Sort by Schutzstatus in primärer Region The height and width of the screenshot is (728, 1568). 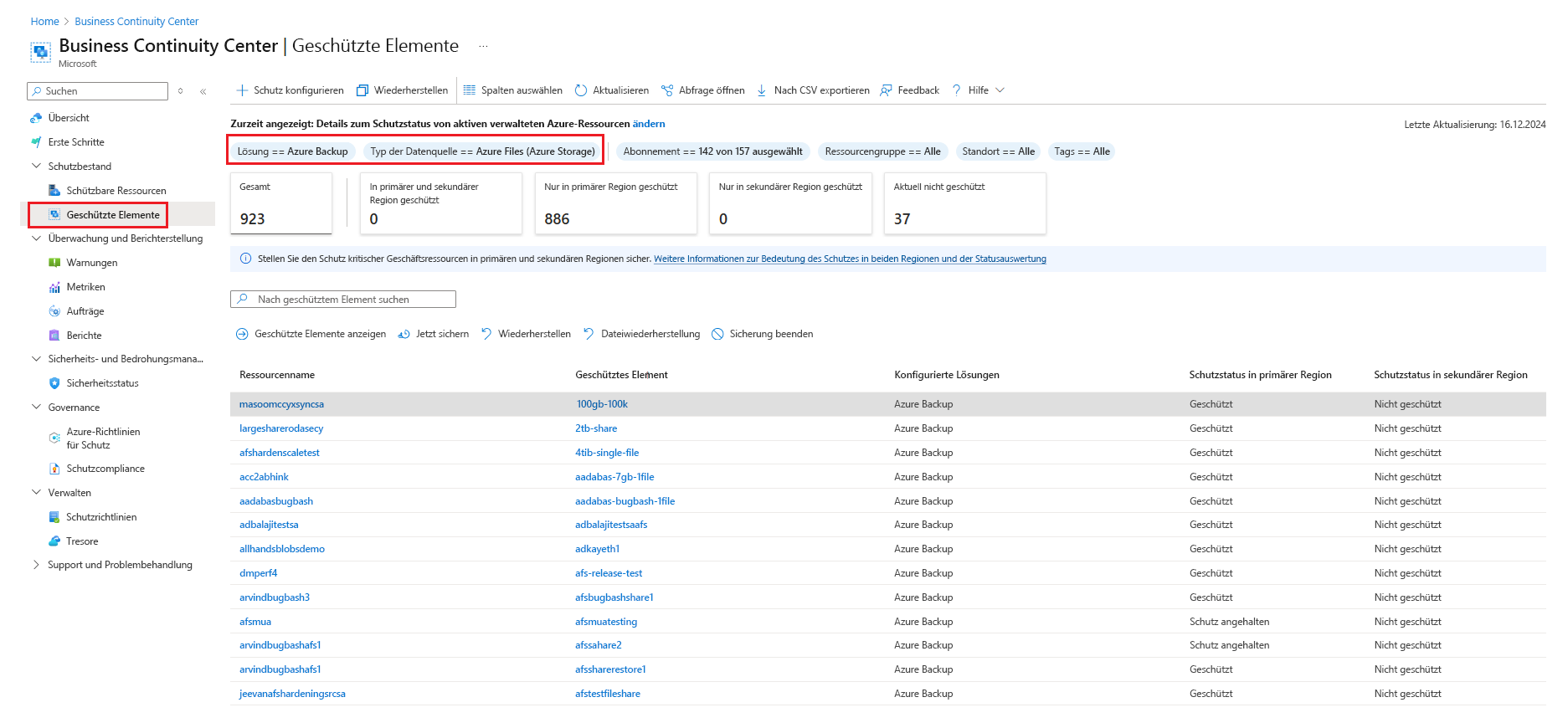click(x=1260, y=375)
